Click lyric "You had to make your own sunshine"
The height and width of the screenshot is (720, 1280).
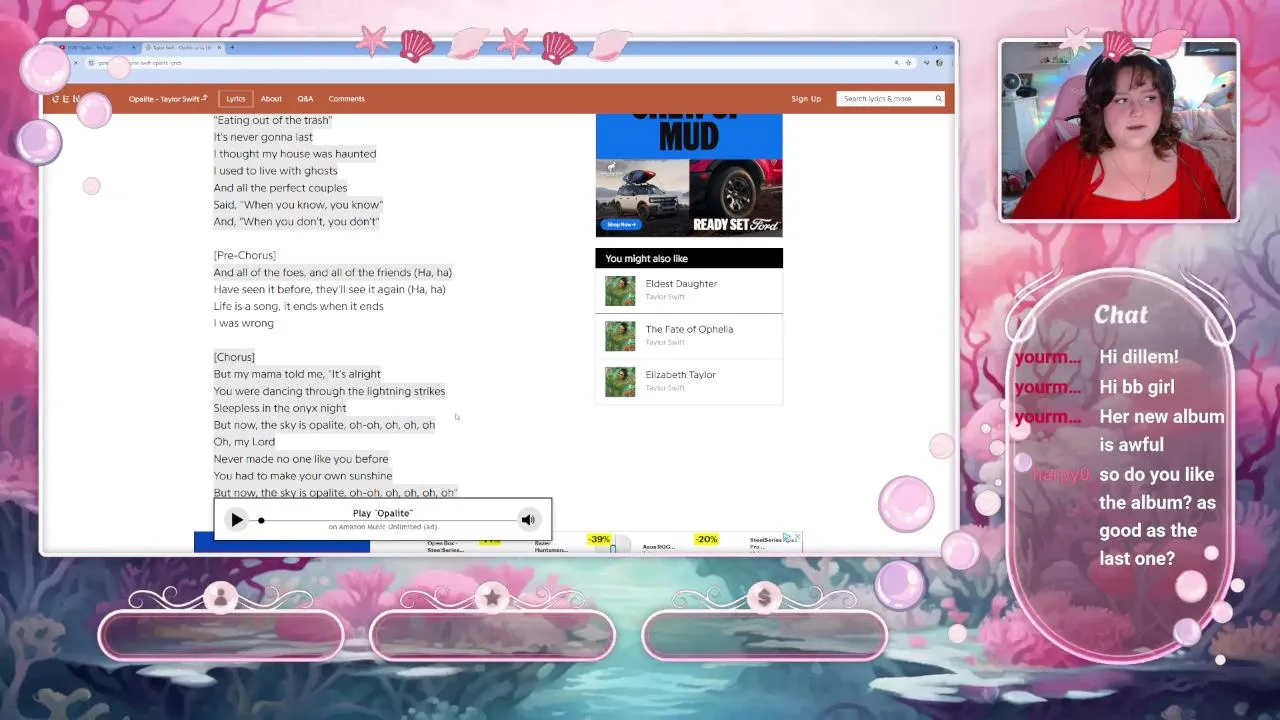pyautogui.click(x=303, y=476)
